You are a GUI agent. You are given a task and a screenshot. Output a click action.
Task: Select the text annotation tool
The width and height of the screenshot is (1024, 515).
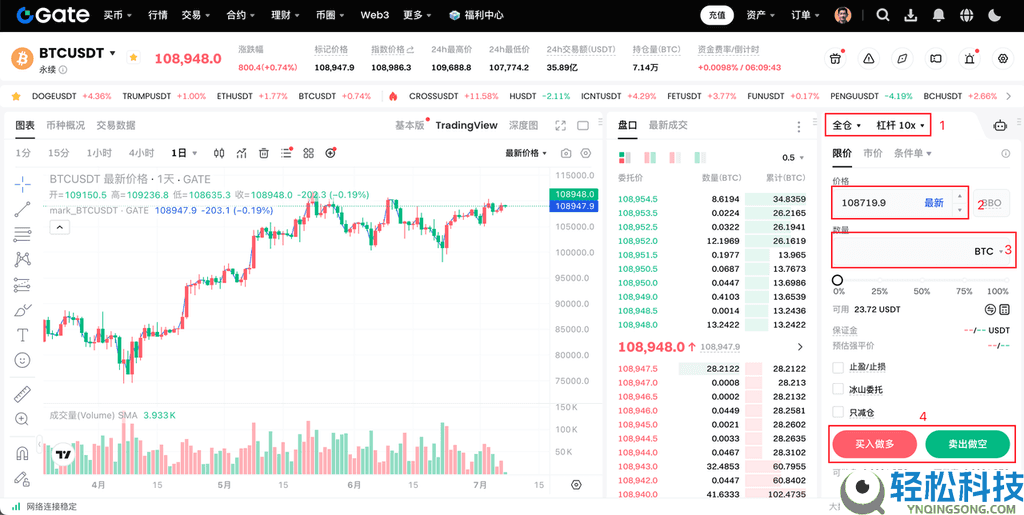[x=22, y=335]
